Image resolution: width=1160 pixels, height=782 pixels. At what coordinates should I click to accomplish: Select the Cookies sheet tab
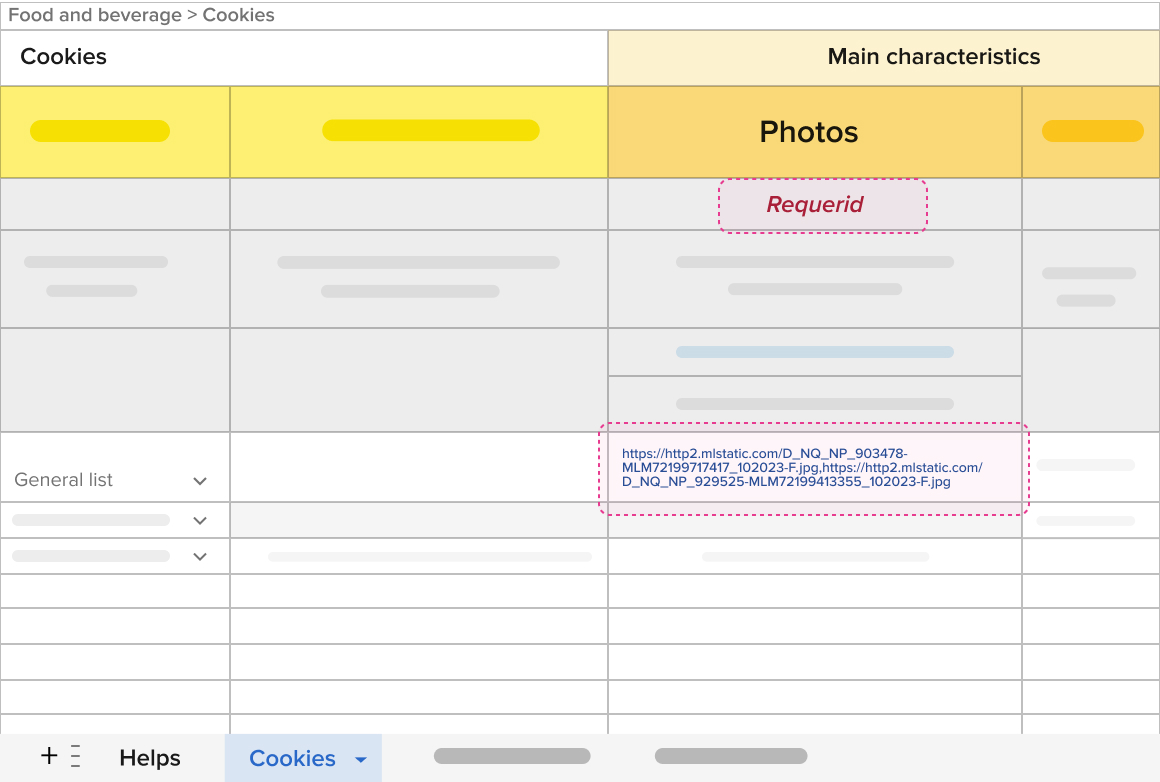click(292, 759)
